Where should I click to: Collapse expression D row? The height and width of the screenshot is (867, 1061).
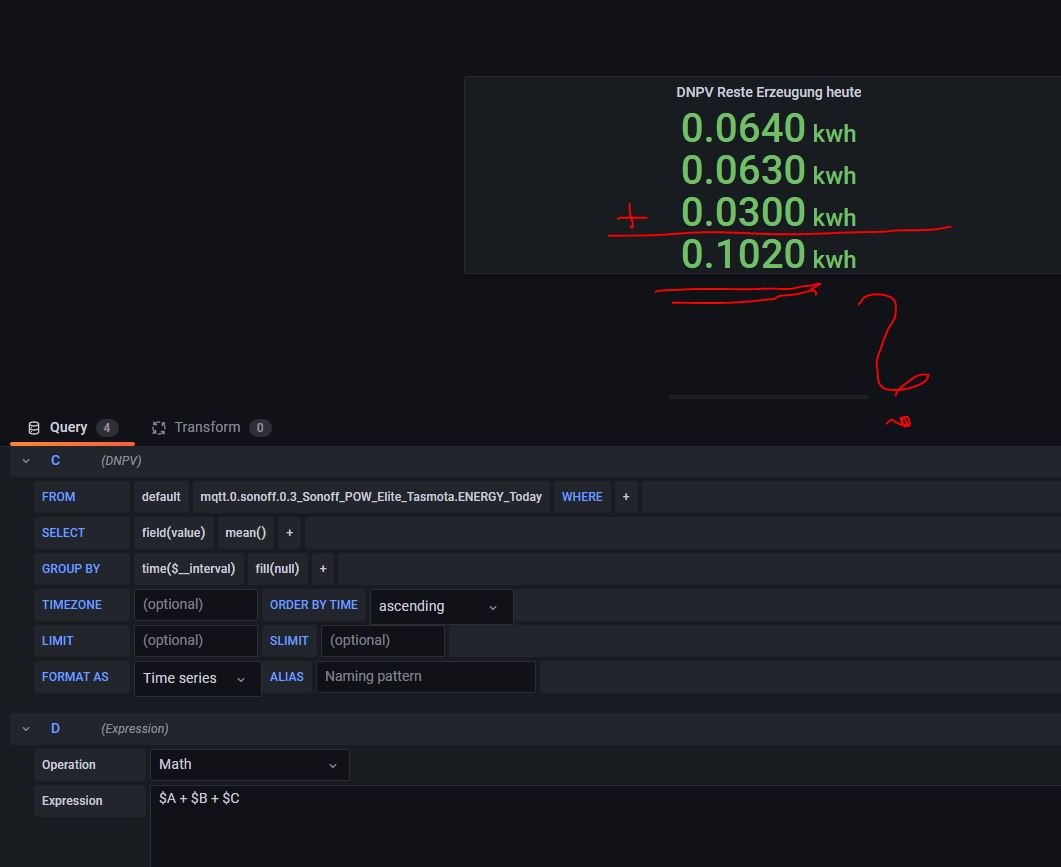[x=26, y=729]
